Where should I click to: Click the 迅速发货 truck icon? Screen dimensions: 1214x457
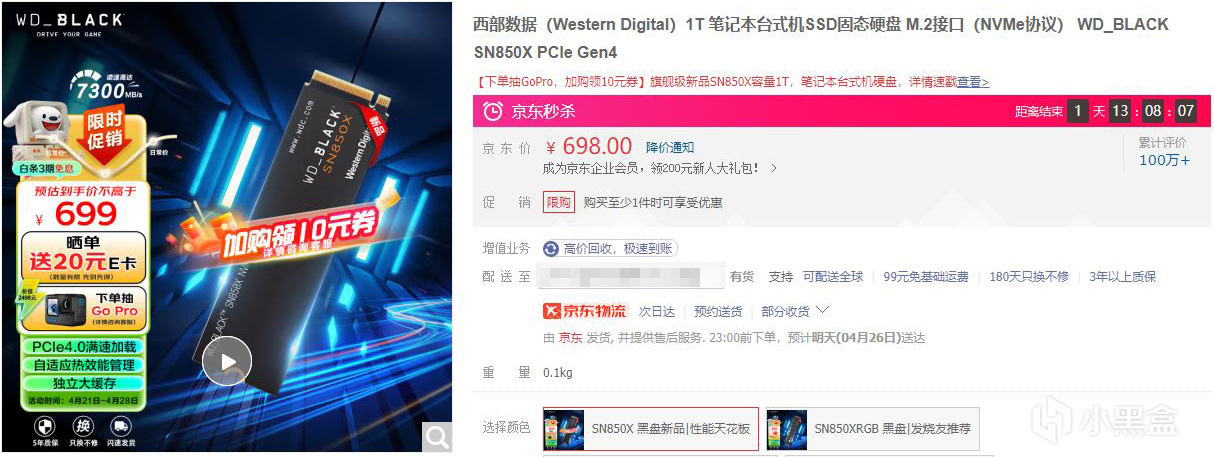coord(121,428)
